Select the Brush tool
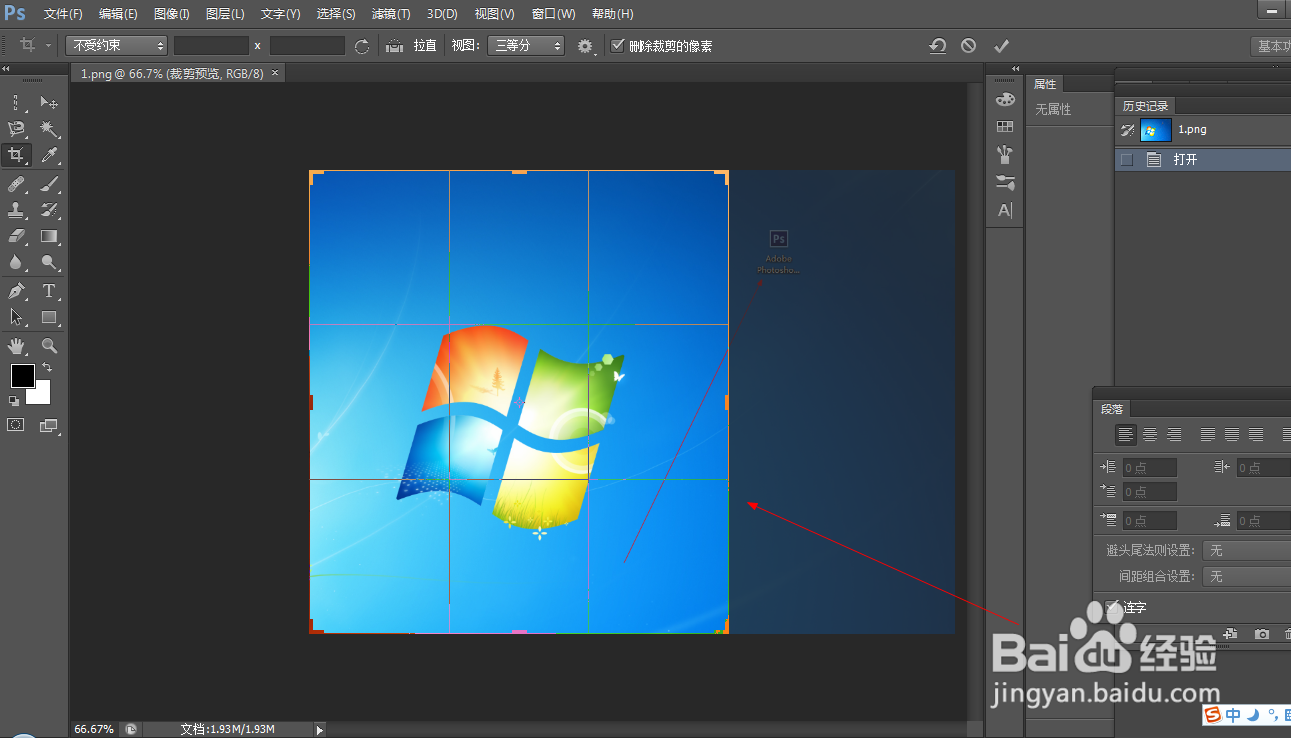Image resolution: width=1291 pixels, height=738 pixels. 49,184
